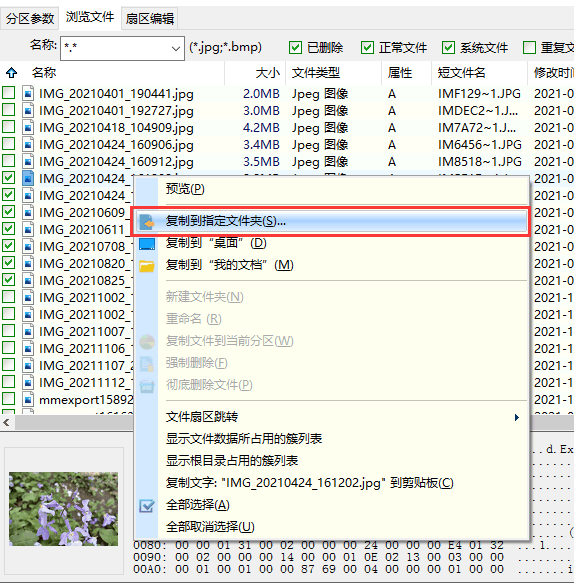The width and height of the screenshot is (574, 588).
Task: Select 预览(P) in the context menu
Action: coord(185,189)
